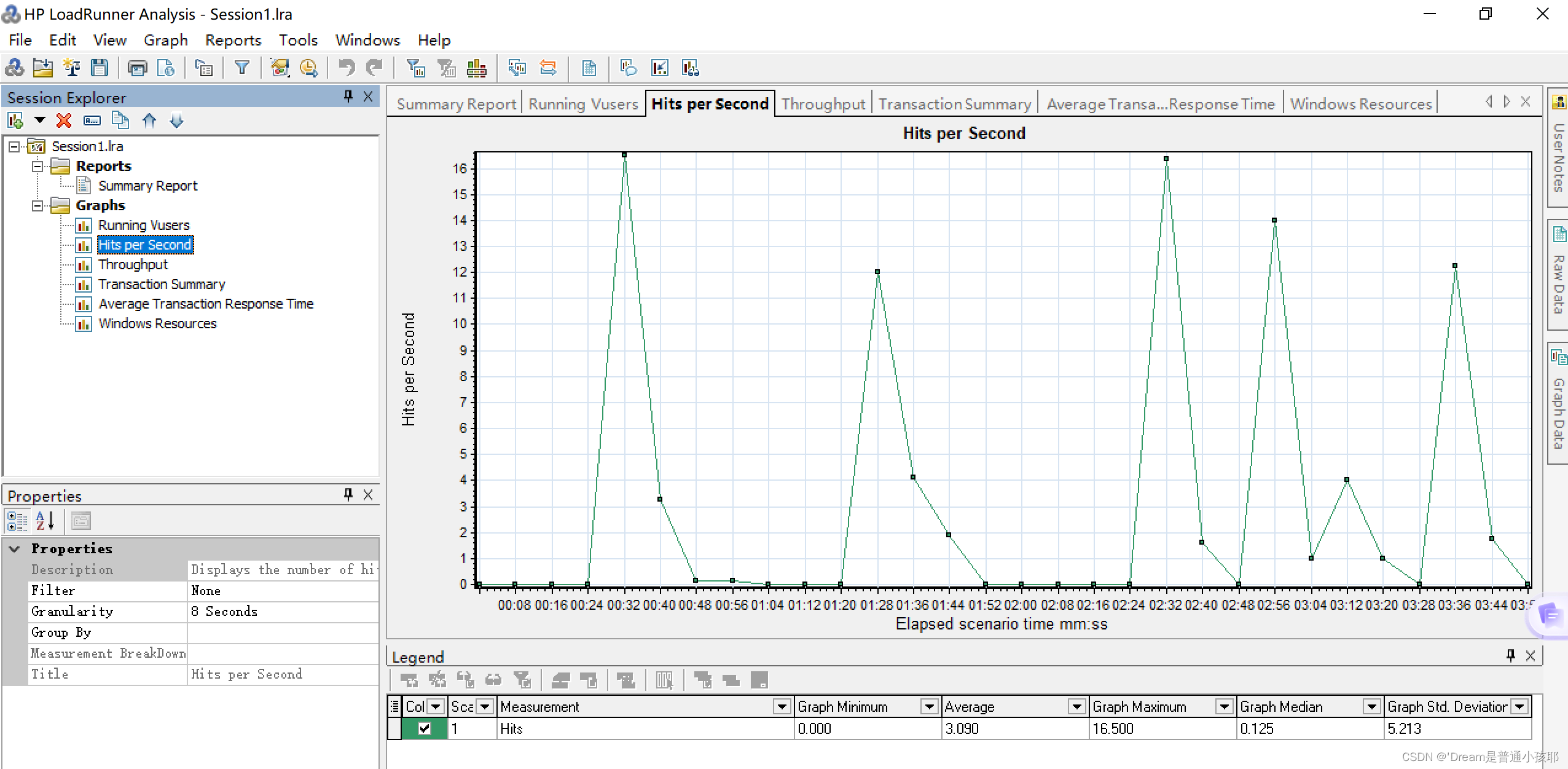Open the Graph Minimum column dropdown

(930, 706)
